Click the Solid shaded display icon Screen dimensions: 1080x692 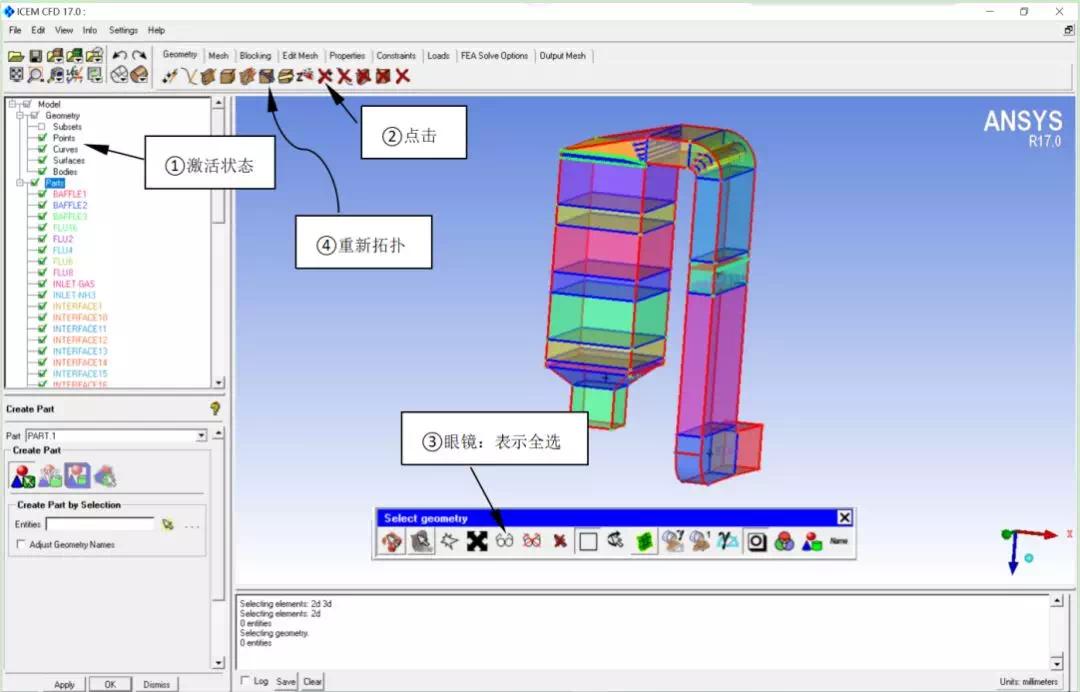pyautogui.click(x=139, y=74)
